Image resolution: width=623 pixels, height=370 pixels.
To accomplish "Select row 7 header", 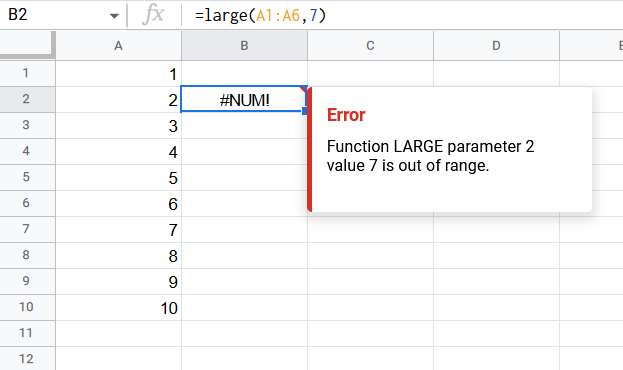I will pos(27,229).
